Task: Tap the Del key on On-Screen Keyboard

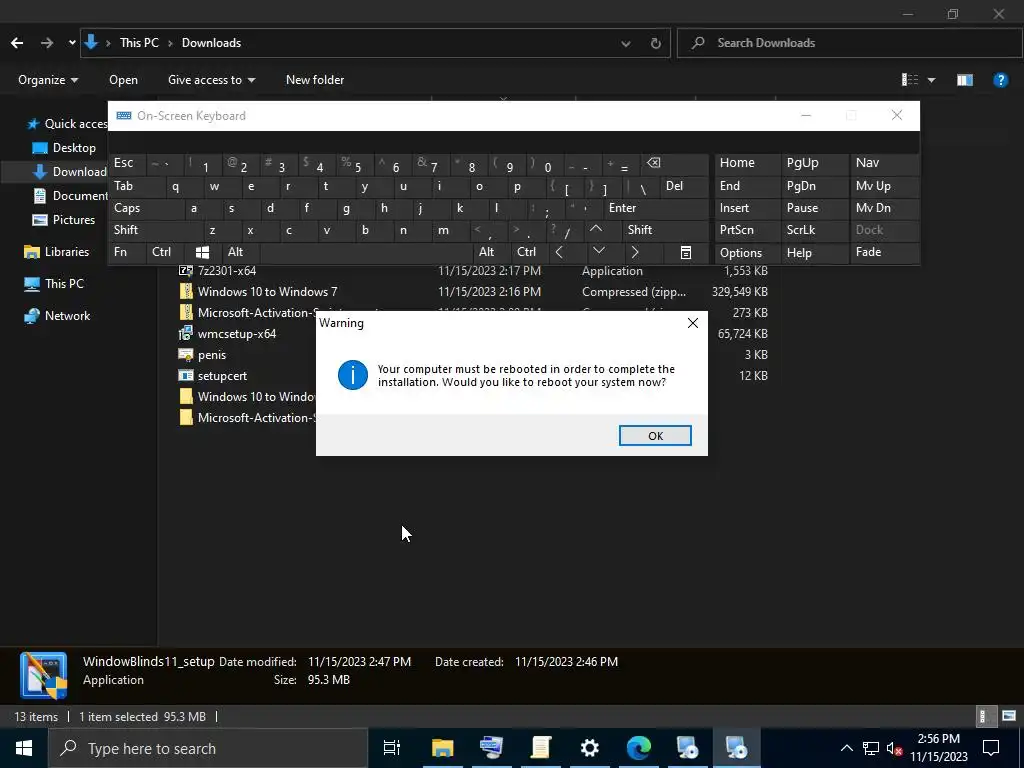Action: click(x=684, y=186)
